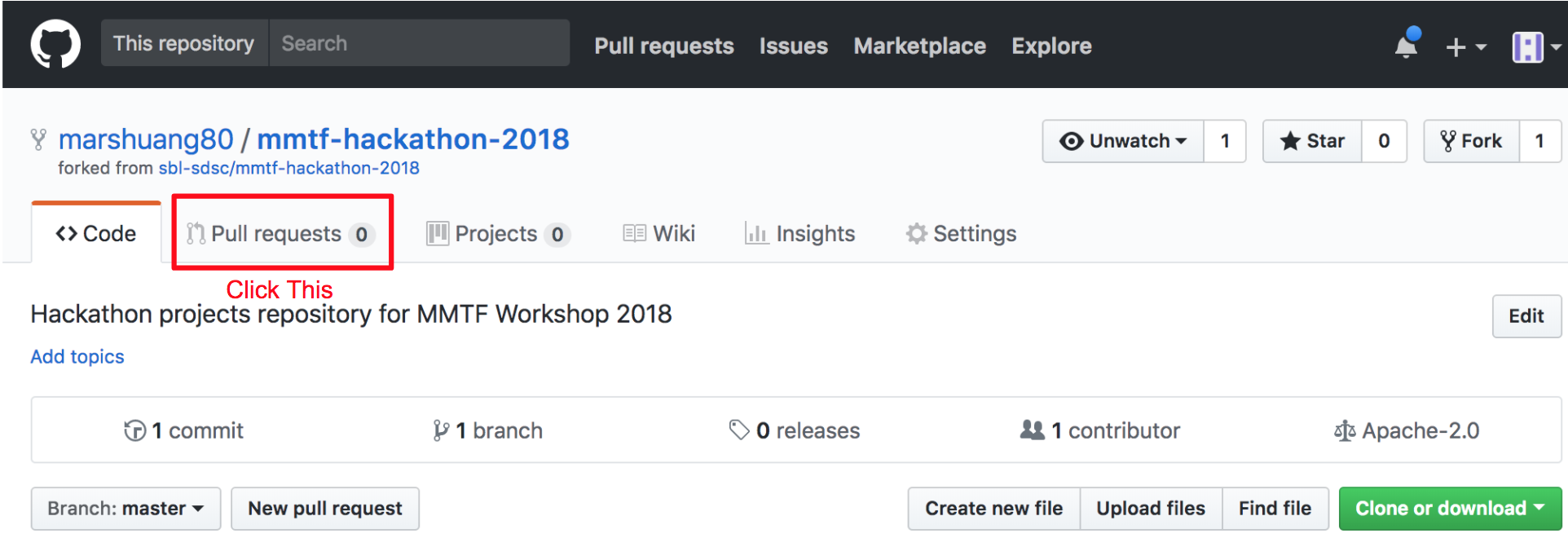View the 1 commit history
This screenshot has width=1568, height=538.
tap(183, 430)
